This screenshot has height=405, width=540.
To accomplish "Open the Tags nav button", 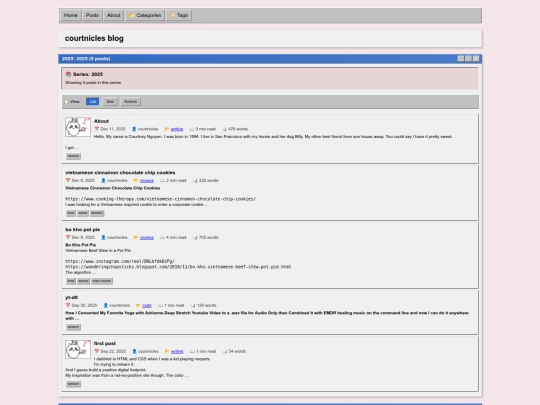I will pyautogui.click(x=179, y=15).
